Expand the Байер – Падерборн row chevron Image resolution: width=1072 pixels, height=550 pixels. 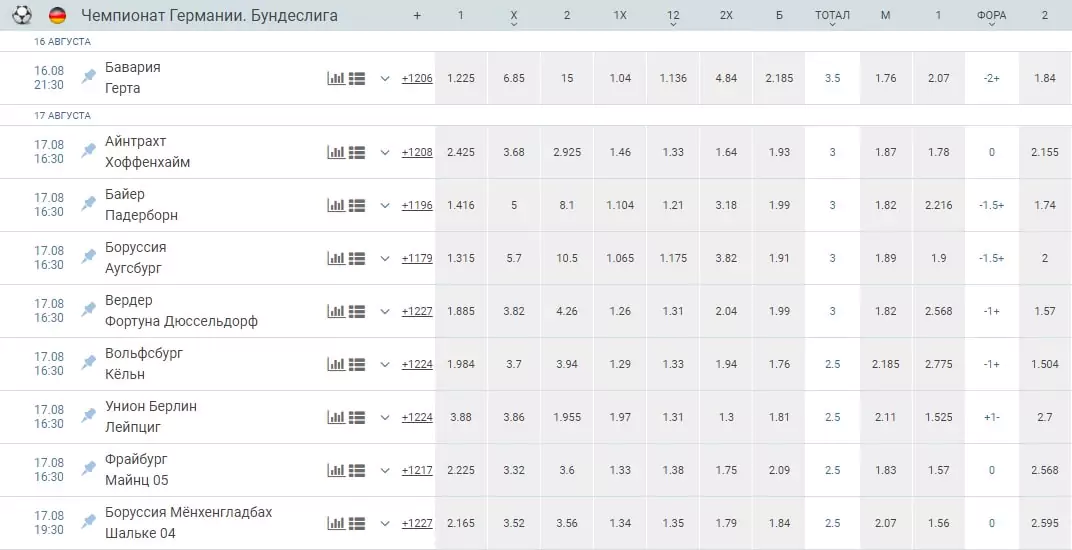385,205
